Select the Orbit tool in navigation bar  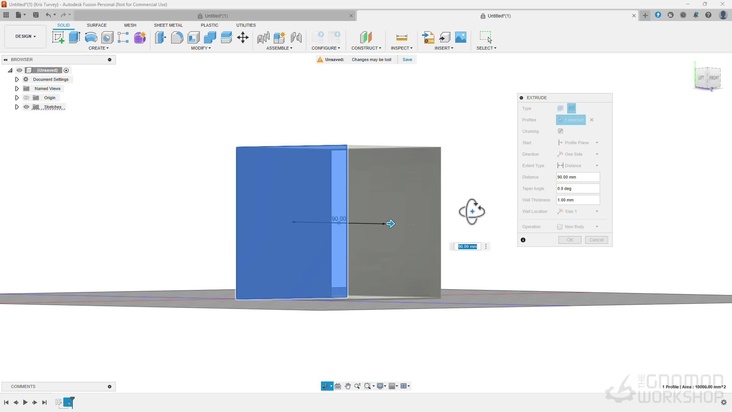[x=327, y=386]
